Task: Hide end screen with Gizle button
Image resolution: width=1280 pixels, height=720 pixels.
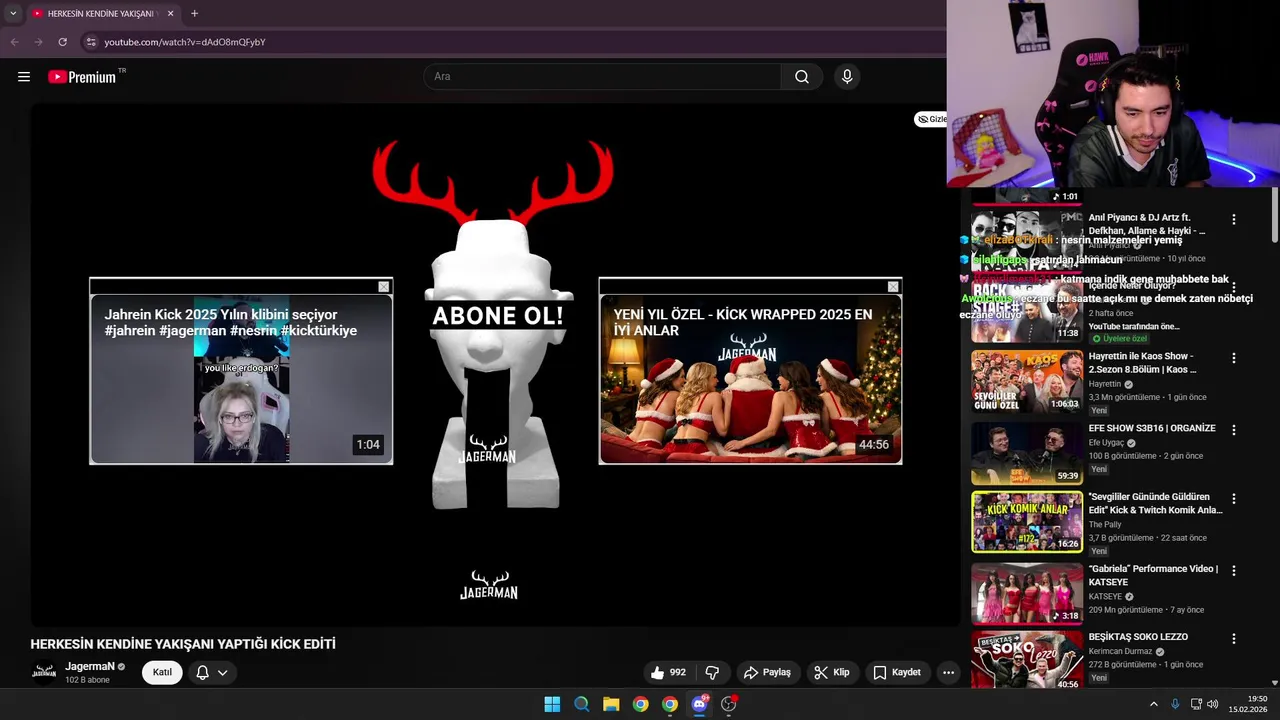Action: point(932,119)
